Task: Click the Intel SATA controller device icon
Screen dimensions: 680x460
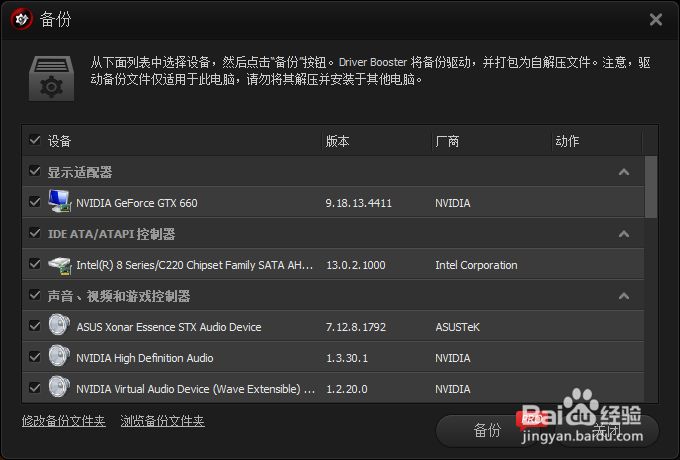Action: (59, 264)
